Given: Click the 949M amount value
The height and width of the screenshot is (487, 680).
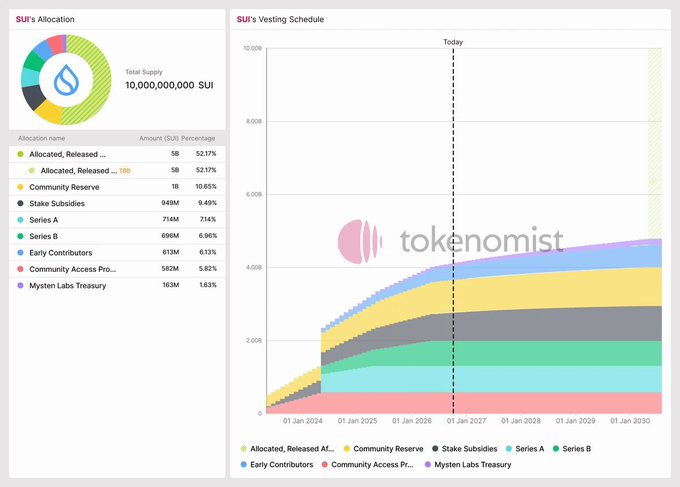Looking at the screenshot, I should coord(170,203).
